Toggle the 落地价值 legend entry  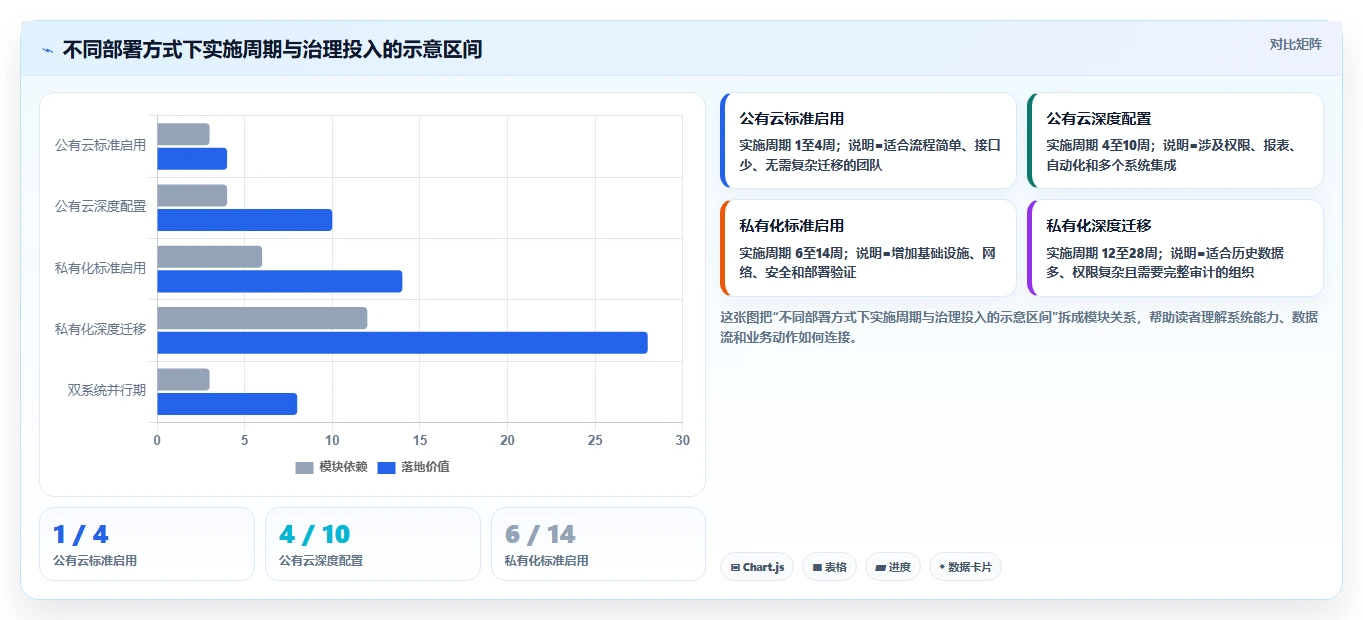pos(414,467)
